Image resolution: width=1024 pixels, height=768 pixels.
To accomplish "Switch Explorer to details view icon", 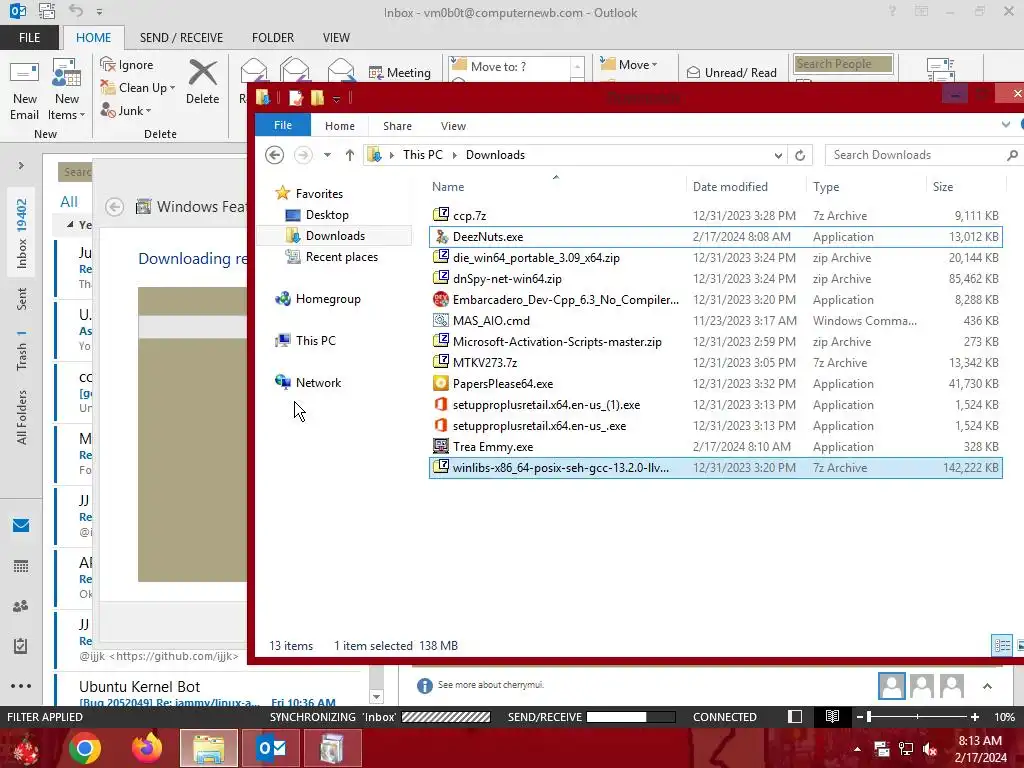I will click(x=1002, y=645).
